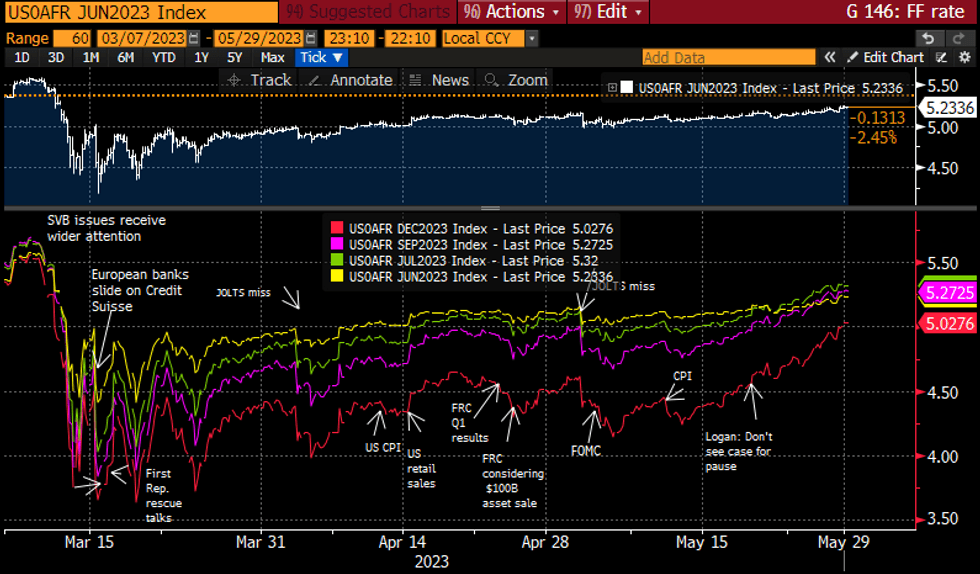Switch to the 6M range tab
980x574 pixels.
coord(126,57)
